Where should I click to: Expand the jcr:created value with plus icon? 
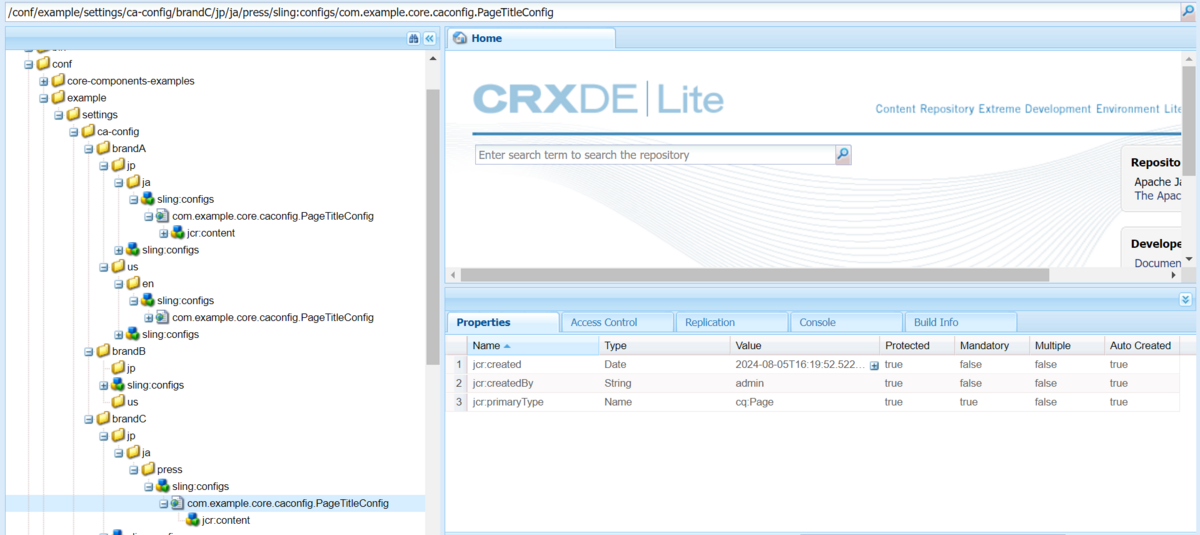coord(874,366)
